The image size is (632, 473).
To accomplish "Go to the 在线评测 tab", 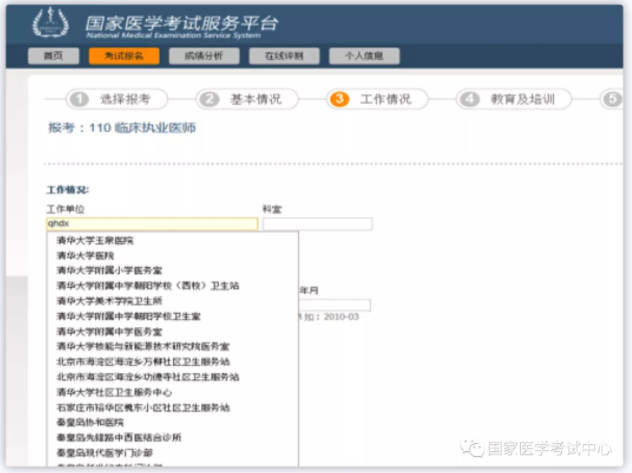I will pyautogui.click(x=284, y=56).
